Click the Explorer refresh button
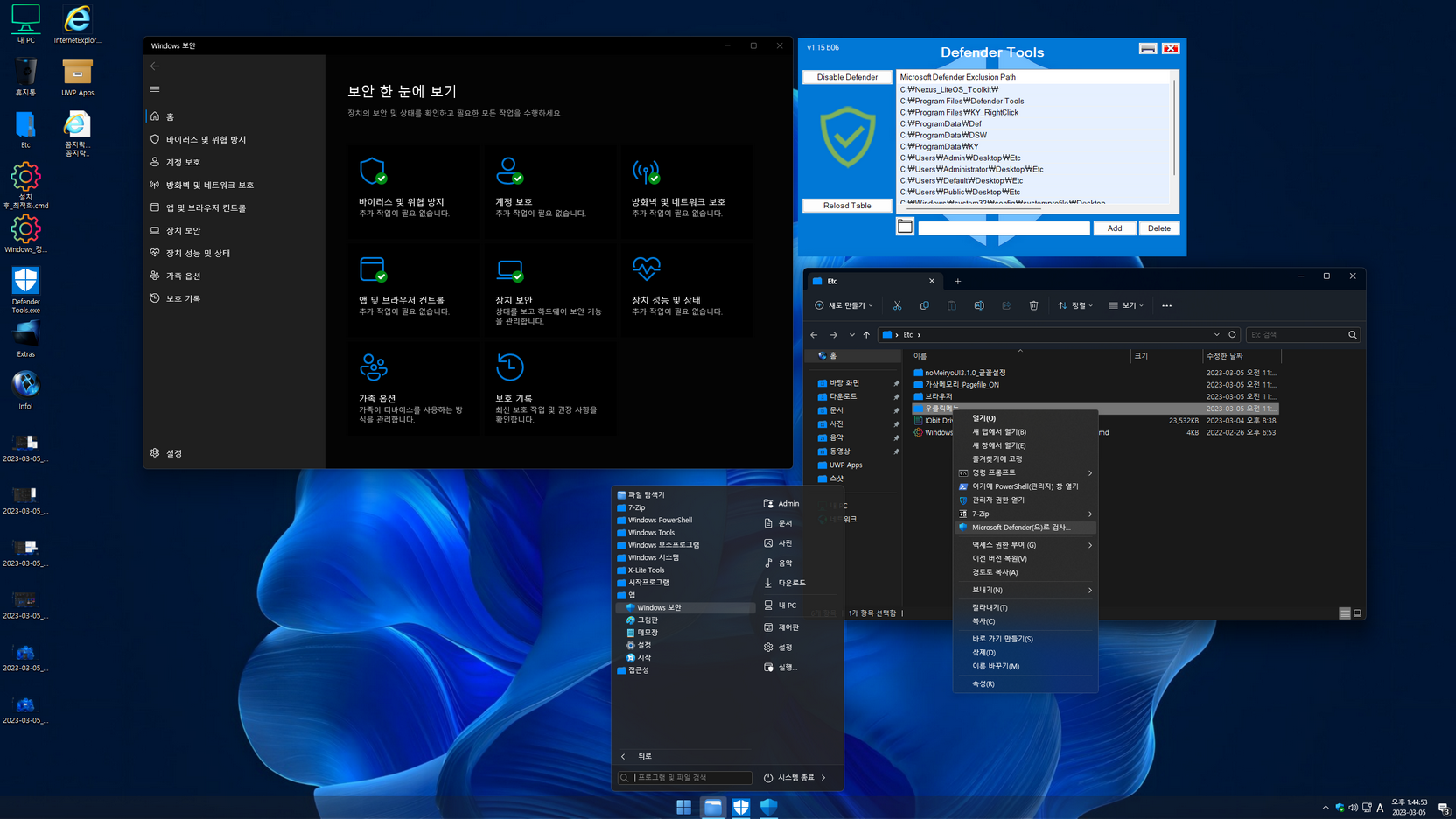Screen dimensions: 1456x819 [1232, 334]
